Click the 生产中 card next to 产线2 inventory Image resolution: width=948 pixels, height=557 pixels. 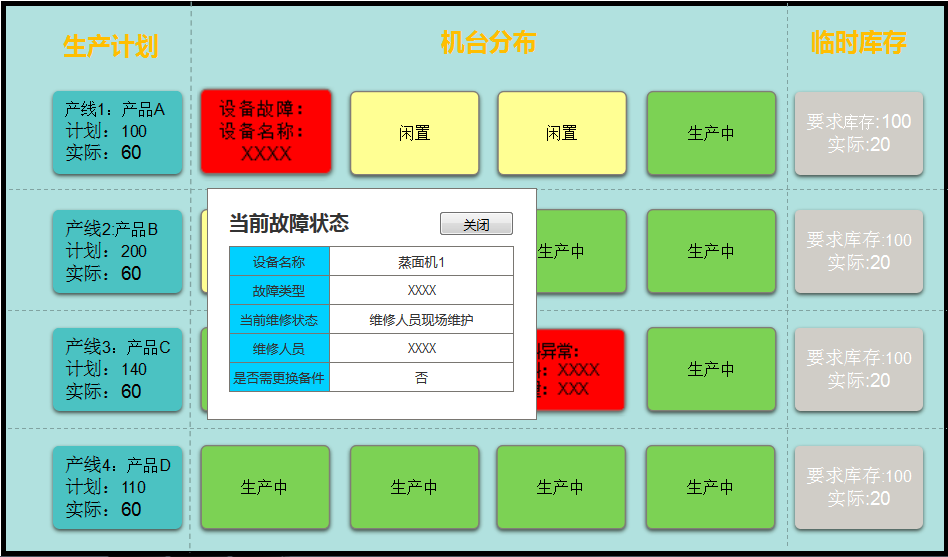click(711, 251)
